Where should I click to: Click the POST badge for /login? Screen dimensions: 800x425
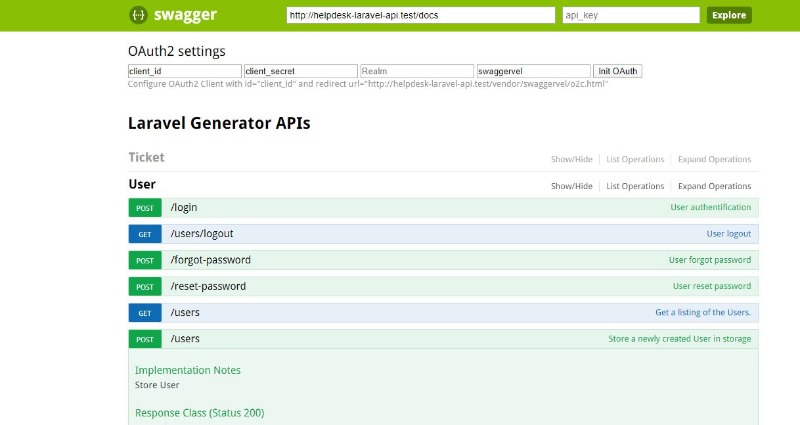(145, 208)
